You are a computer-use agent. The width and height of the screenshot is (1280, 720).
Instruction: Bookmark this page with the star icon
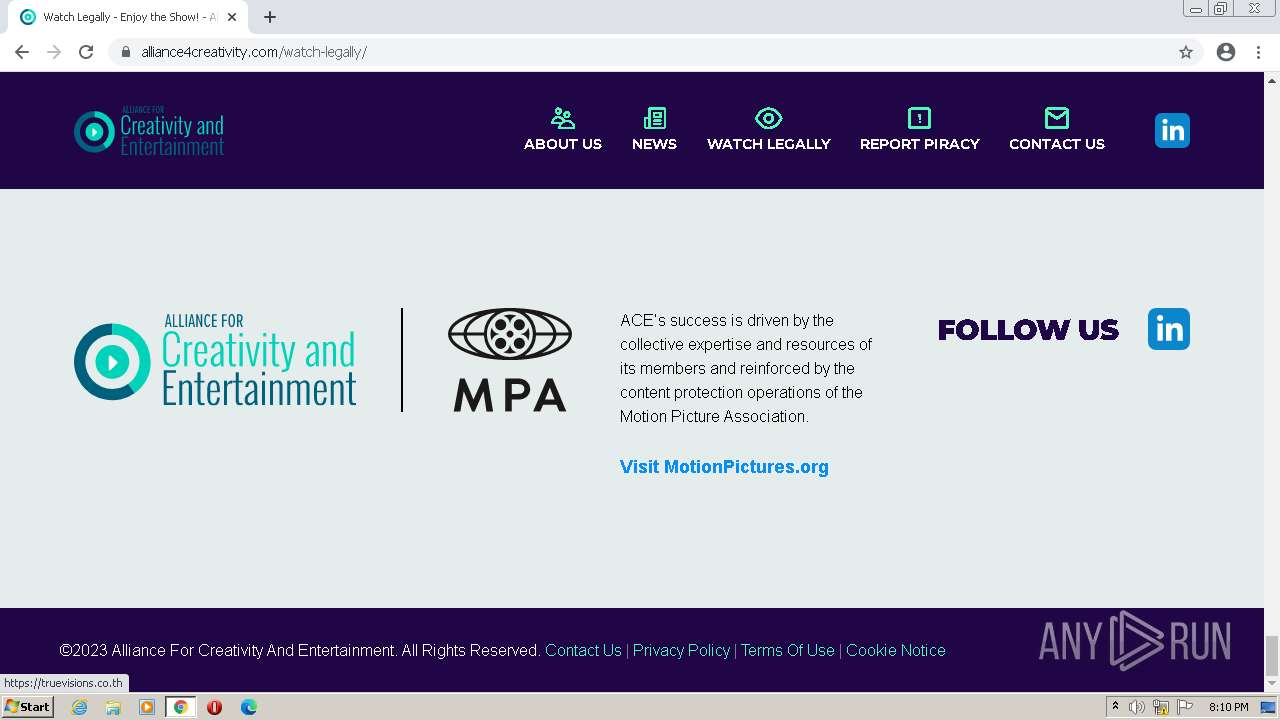click(x=1186, y=52)
